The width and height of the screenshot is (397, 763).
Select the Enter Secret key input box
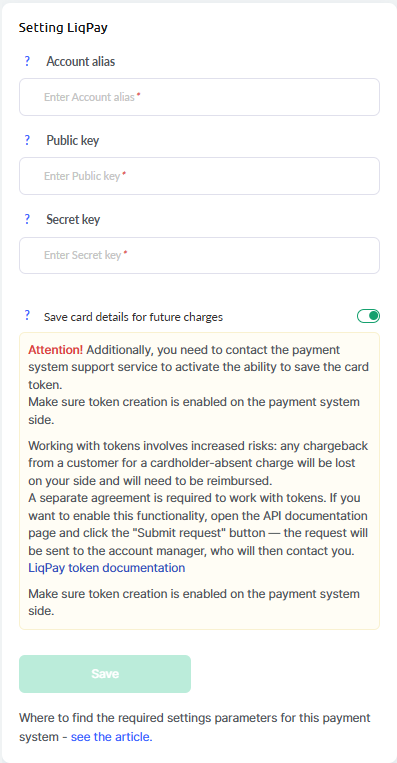point(199,255)
